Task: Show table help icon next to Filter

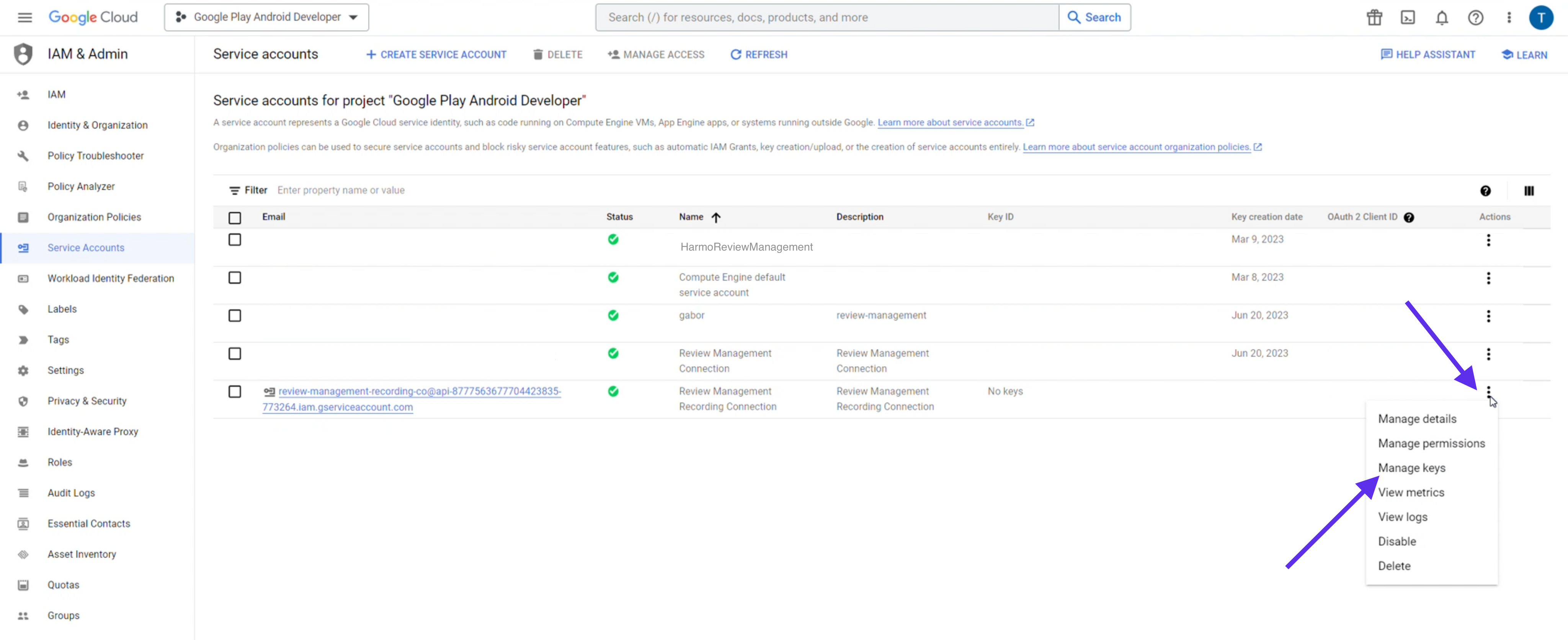Action: coord(1485,191)
